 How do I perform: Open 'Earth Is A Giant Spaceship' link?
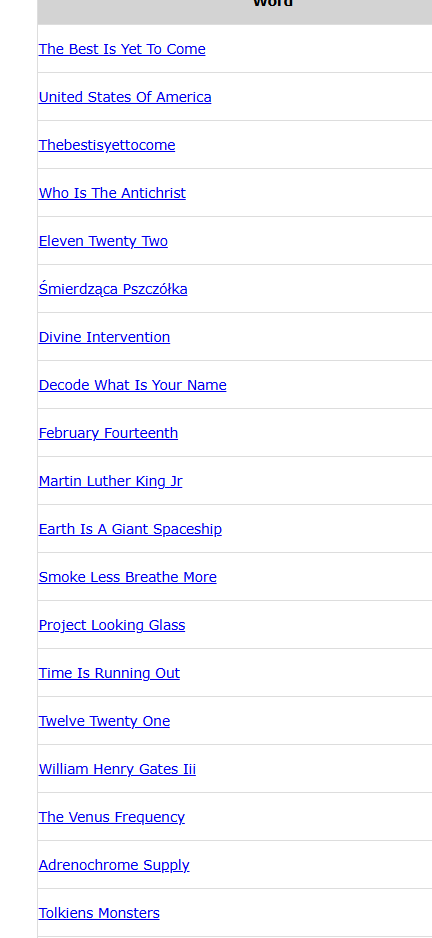click(130, 529)
